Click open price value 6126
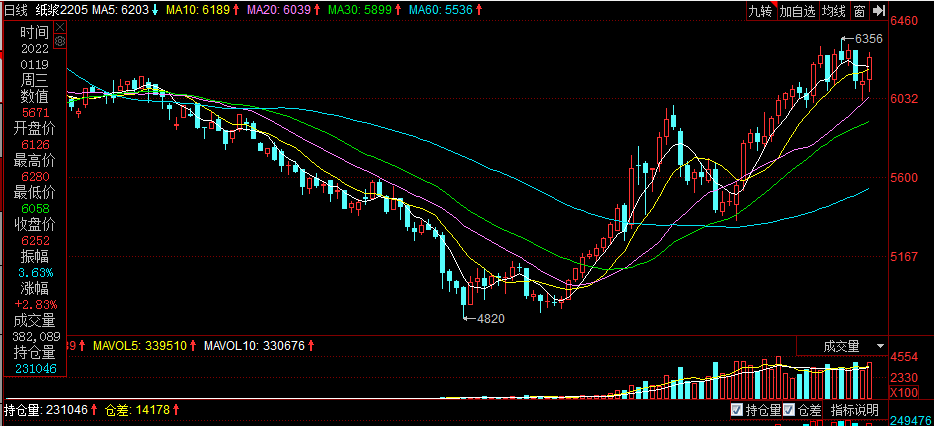This screenshot has width=934, height=426. [x=35, y=145]
